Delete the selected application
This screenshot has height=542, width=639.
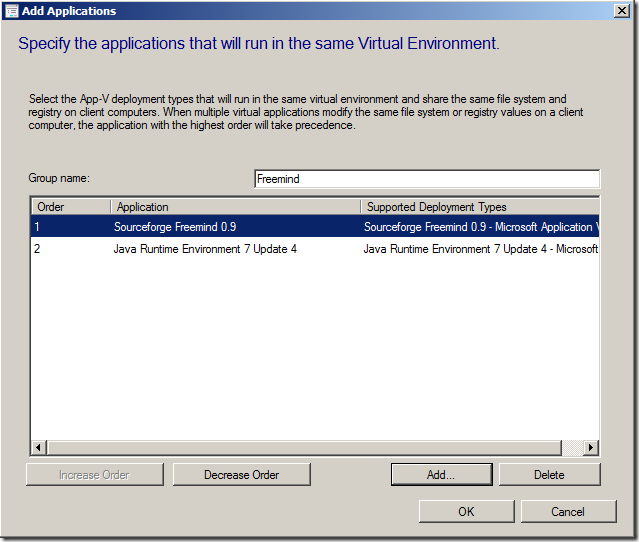click(549, 474)
